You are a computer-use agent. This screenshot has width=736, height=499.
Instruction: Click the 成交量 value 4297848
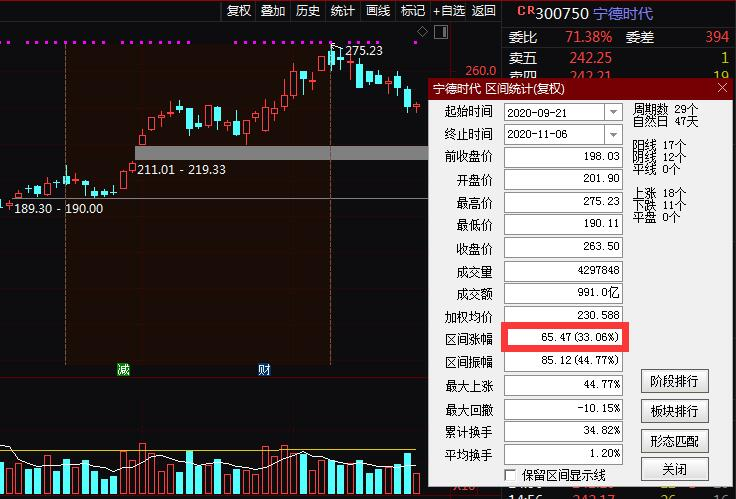(563, 271)
